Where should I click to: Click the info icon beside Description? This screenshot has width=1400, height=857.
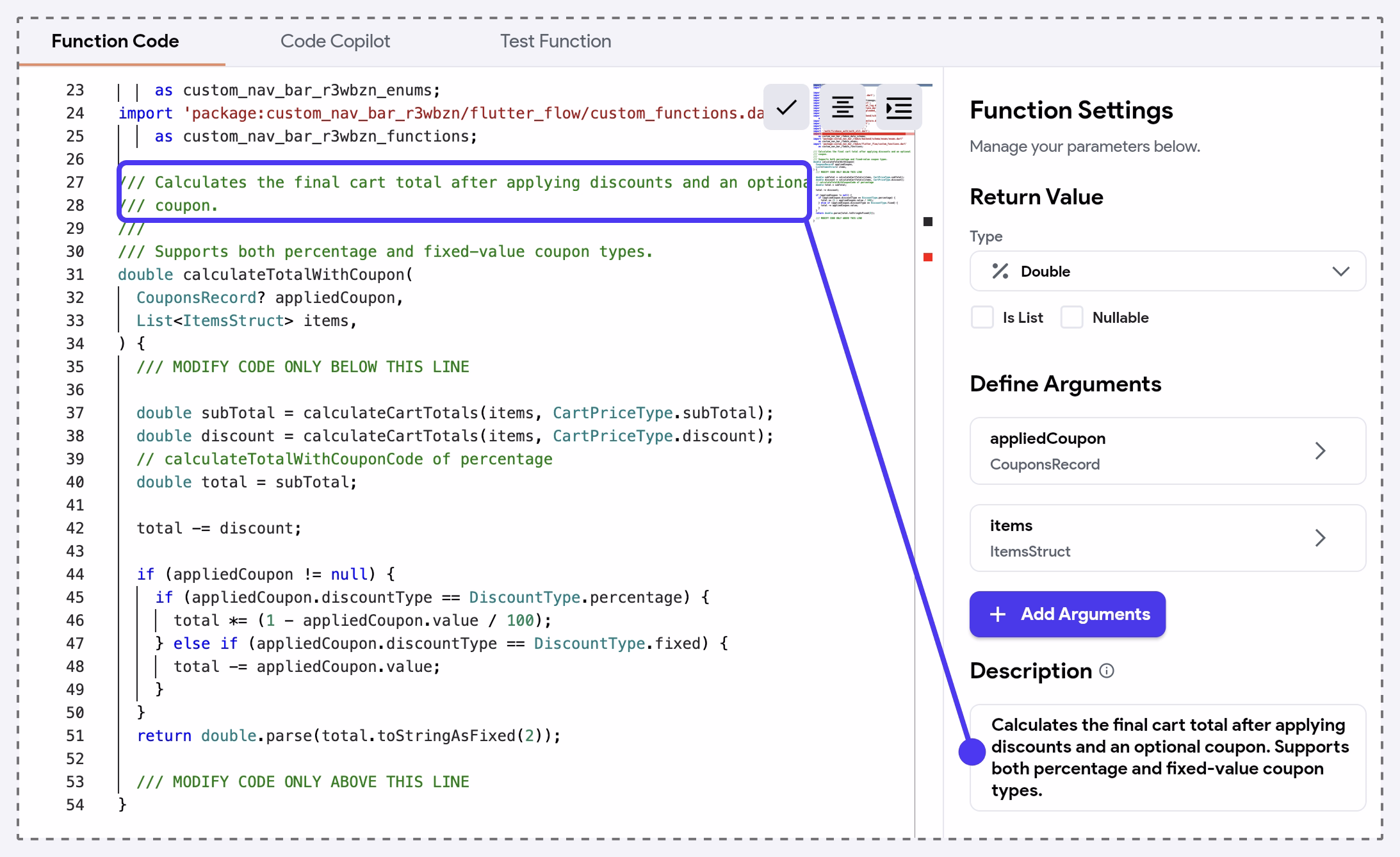[1107, 671]
